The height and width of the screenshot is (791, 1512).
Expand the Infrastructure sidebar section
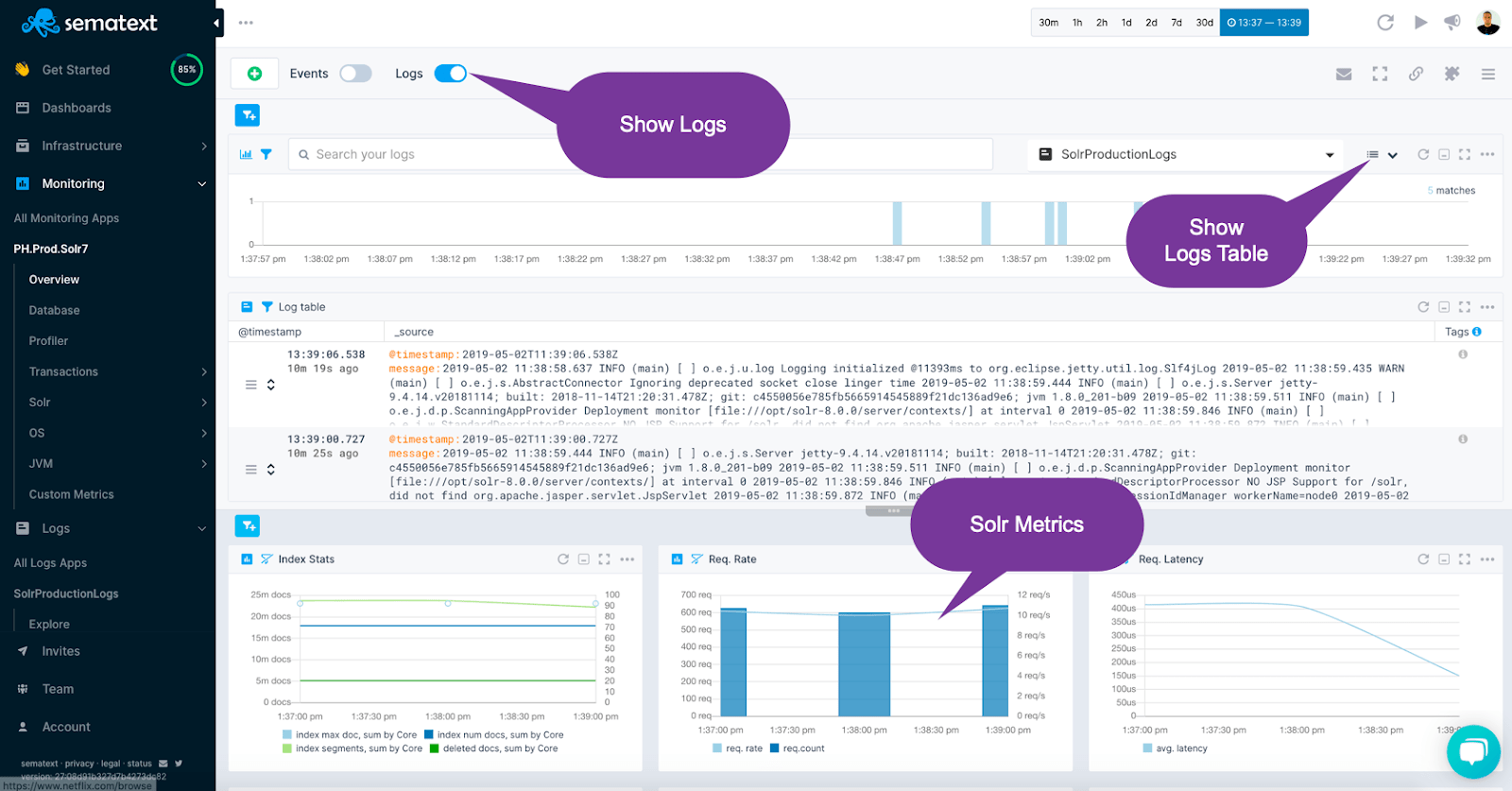pos(203,146)
